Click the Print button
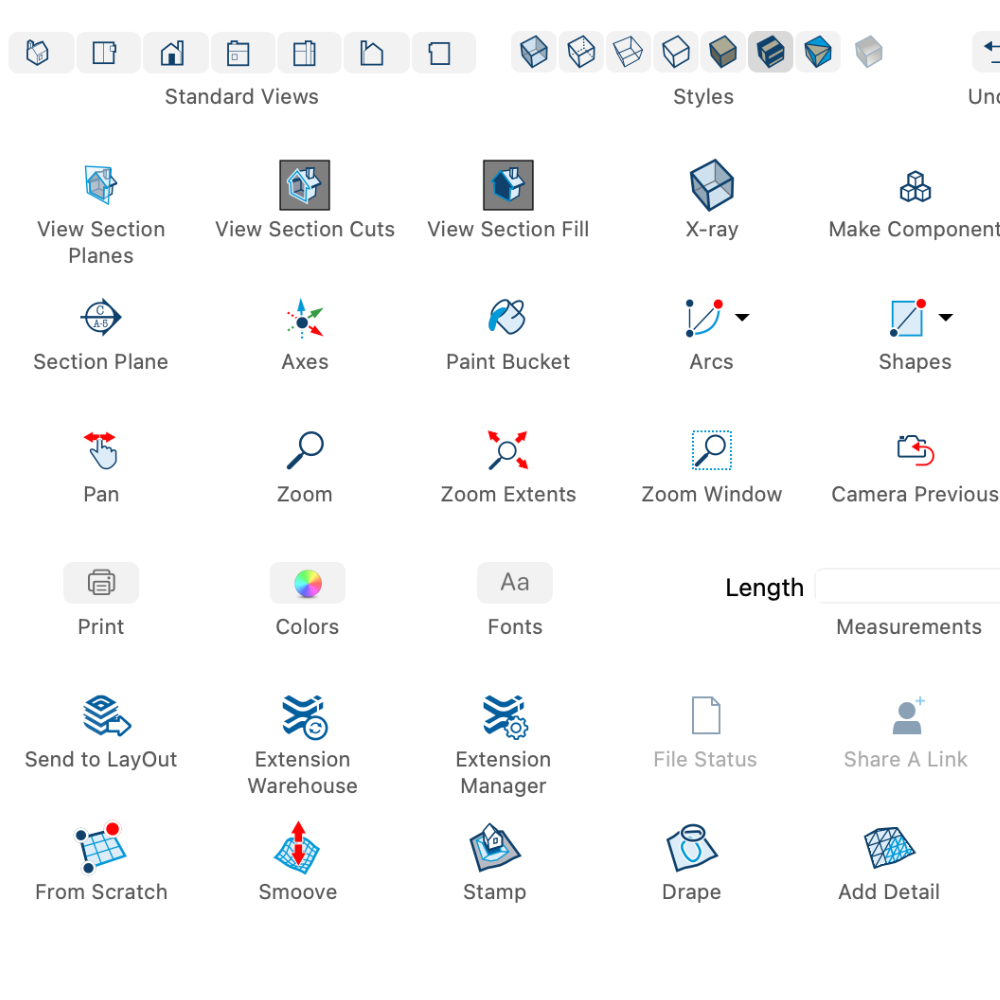This screenshot has height=1000, width=1000. [x=101, y=582]
